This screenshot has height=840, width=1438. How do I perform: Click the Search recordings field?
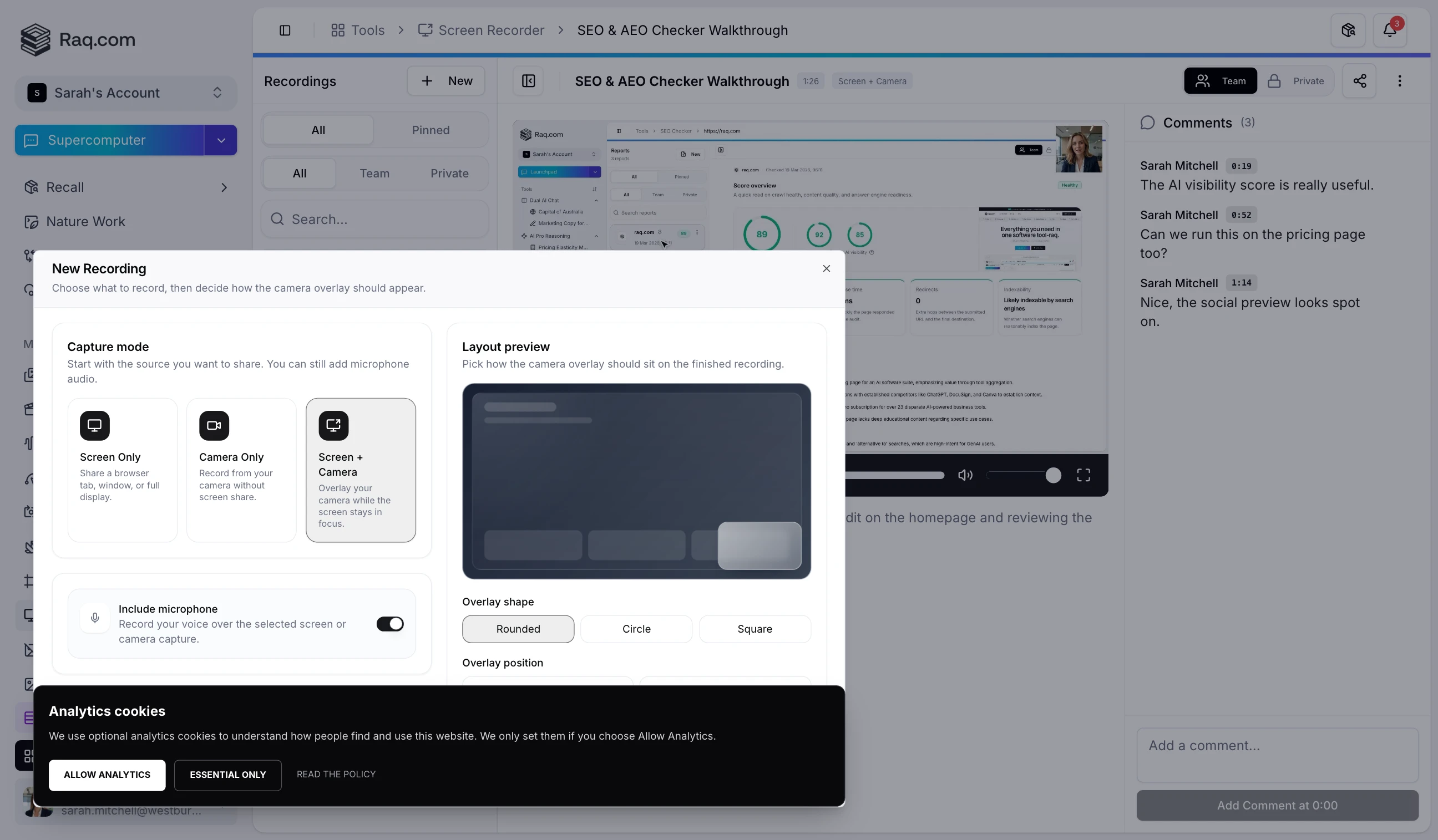[x=374, y=219]
